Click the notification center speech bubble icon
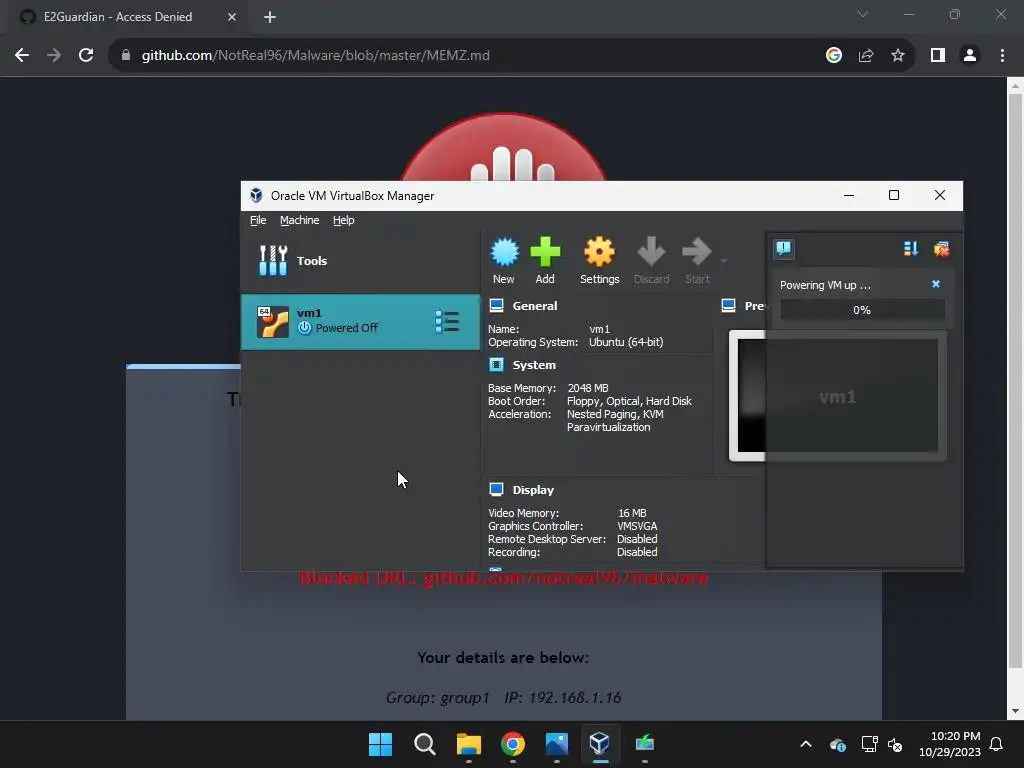Screen dimensions: 1024x768 click(784, 248)
